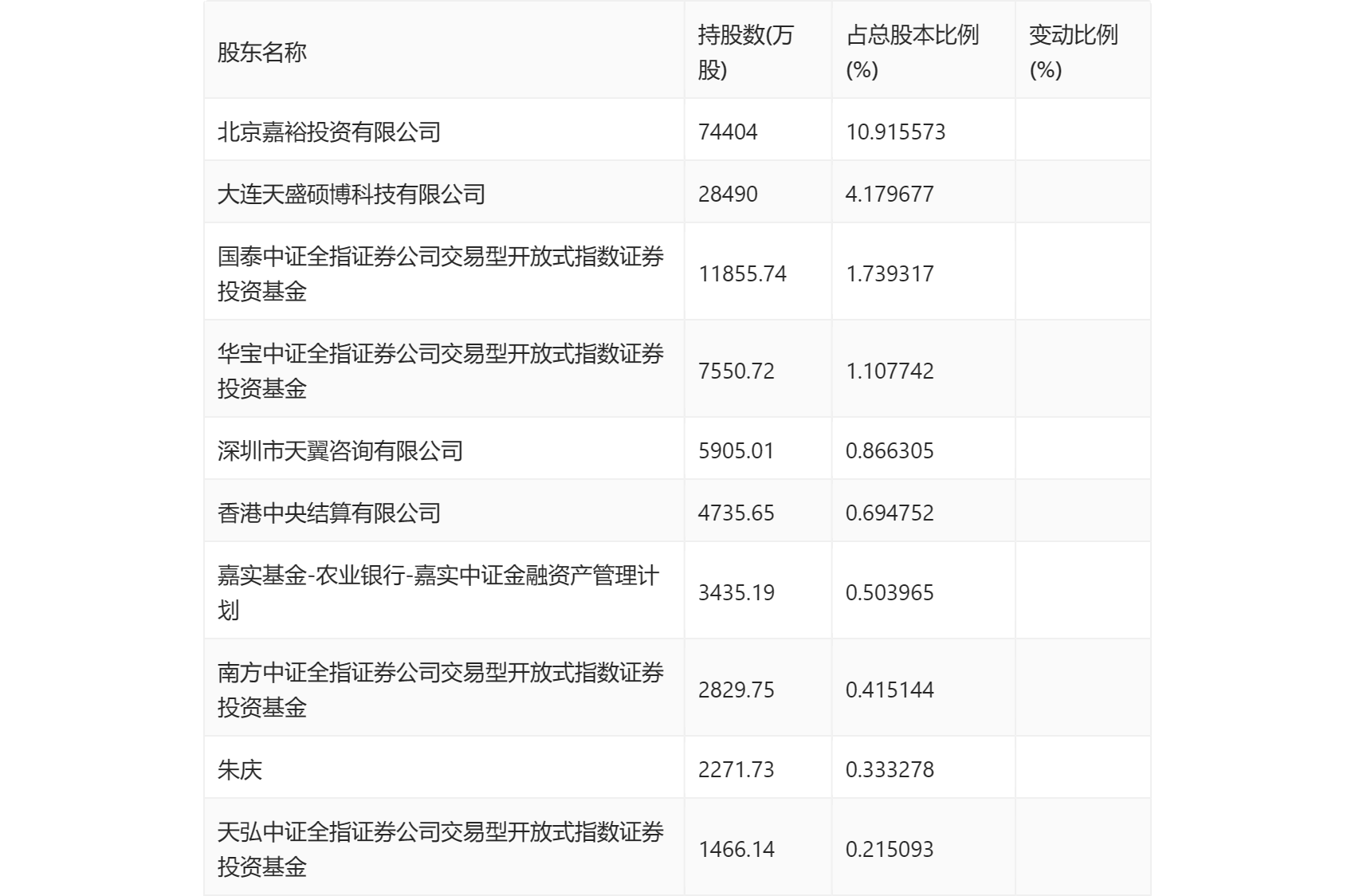Image resolution: width=1355 pixels, height=896 pixels.
Task: Select percentage 0.333278
Action: (890, 769)
